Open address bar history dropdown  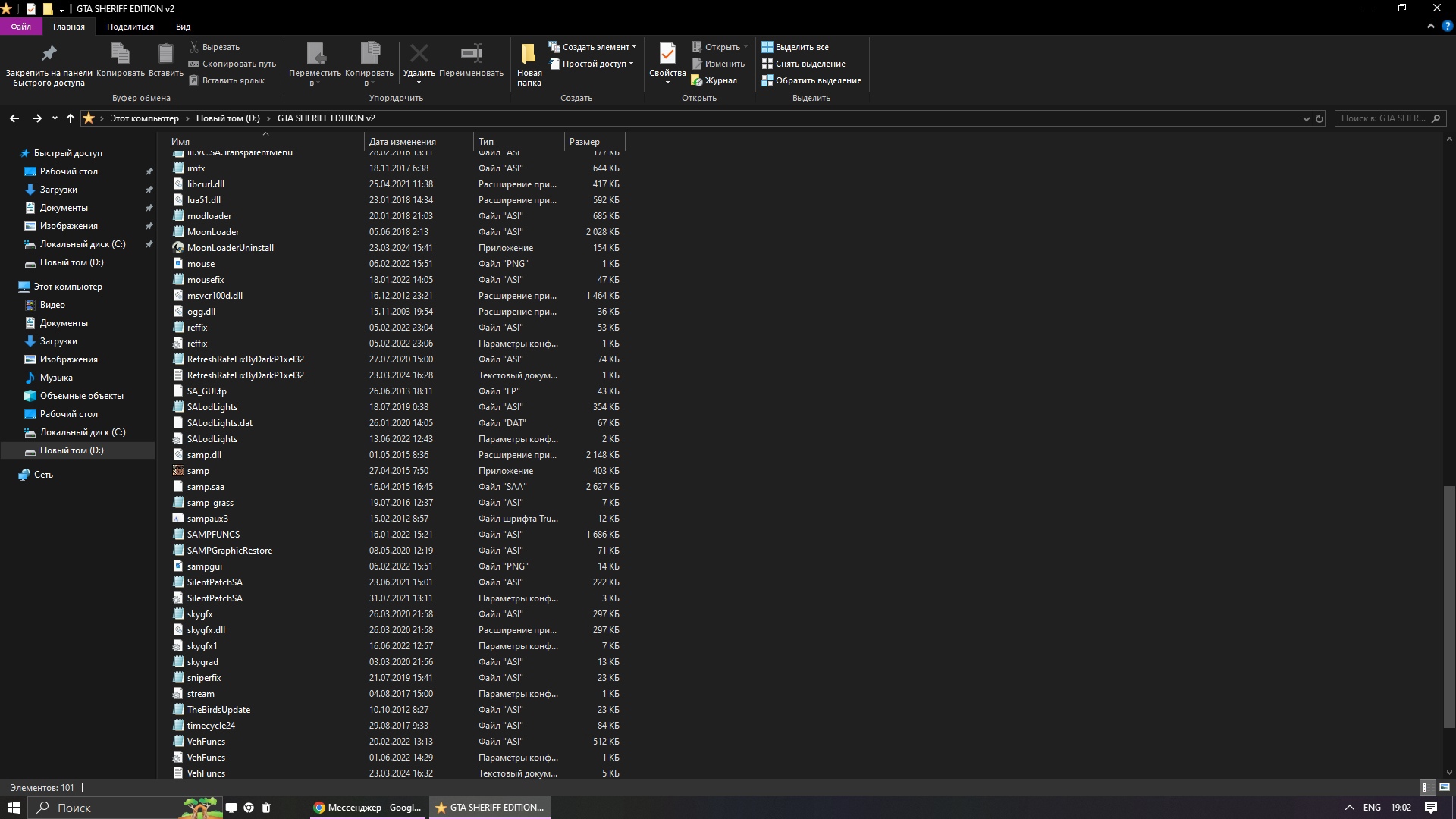[1306, 118]
